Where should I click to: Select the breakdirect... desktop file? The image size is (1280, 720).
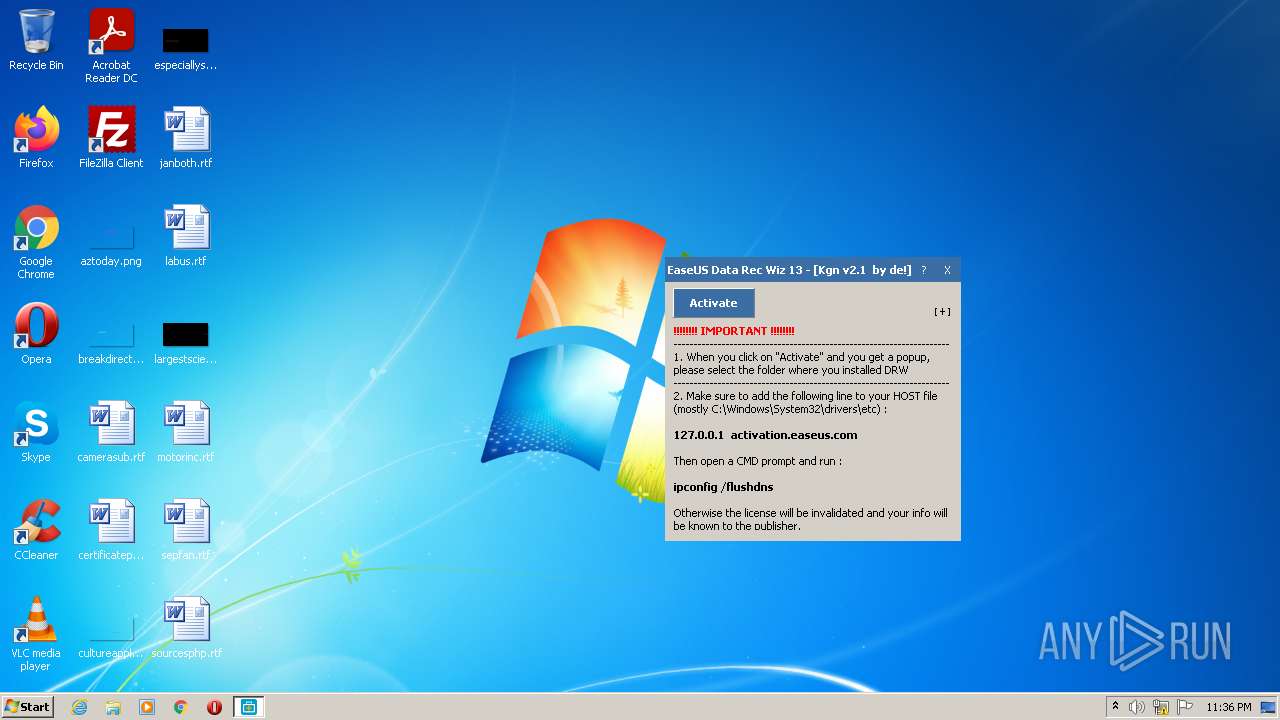pyautogui.click(x=111, y=343)
